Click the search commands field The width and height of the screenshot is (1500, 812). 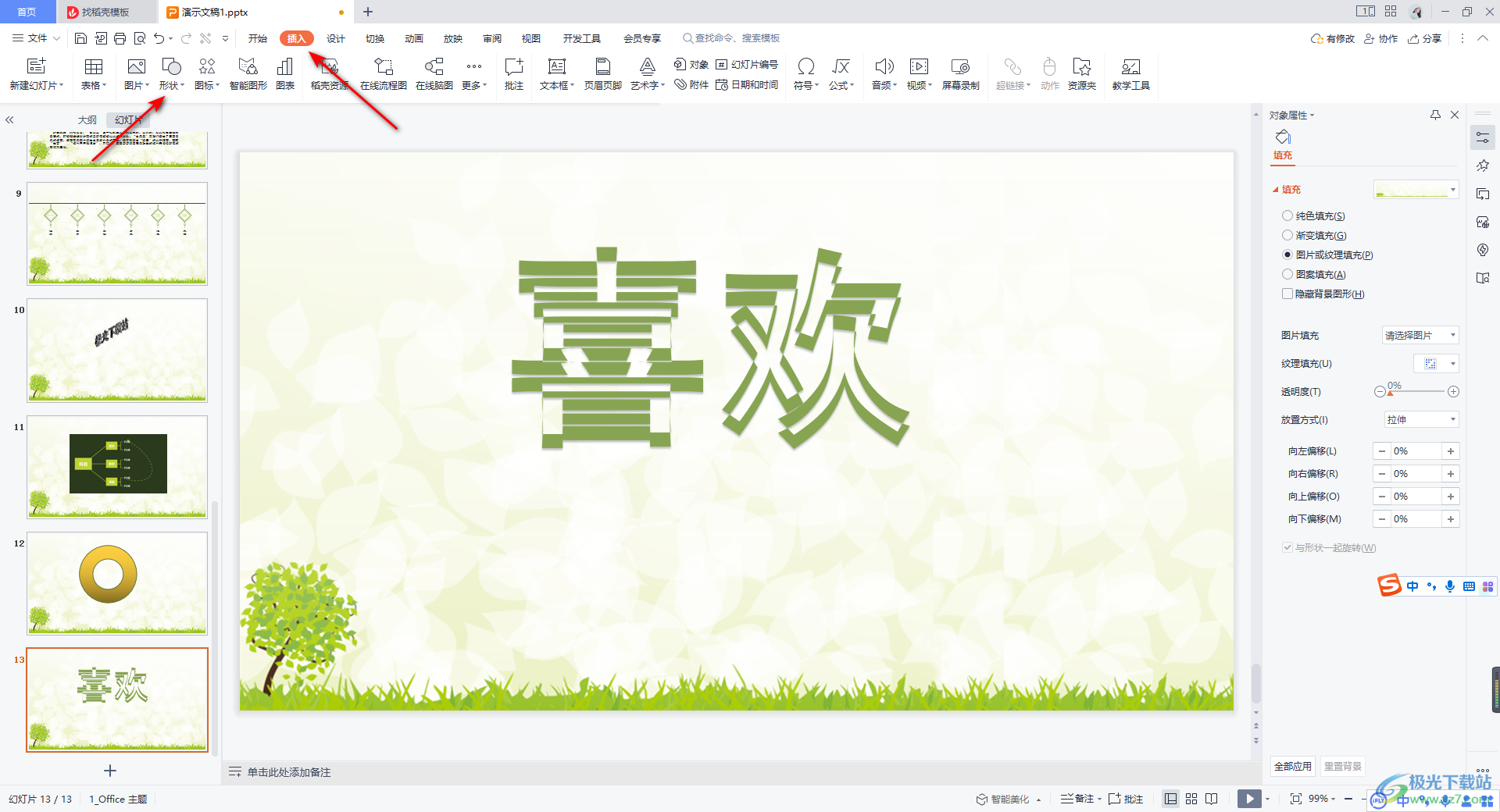coord(731,38)
